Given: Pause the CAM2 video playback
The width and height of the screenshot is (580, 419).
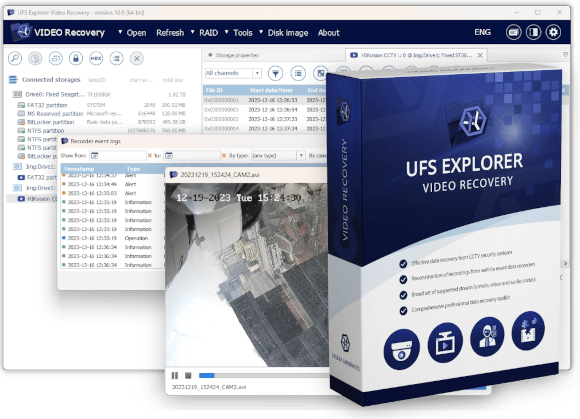Looking at the screenshot, I should coord(175,375).
